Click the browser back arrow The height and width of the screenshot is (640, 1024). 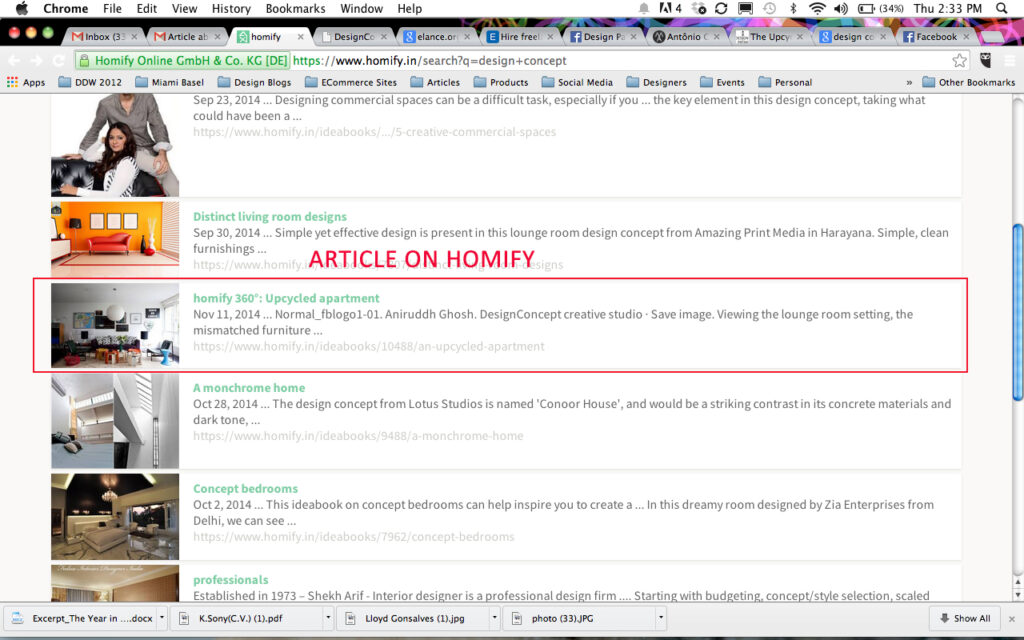click(x=14, y=60)
